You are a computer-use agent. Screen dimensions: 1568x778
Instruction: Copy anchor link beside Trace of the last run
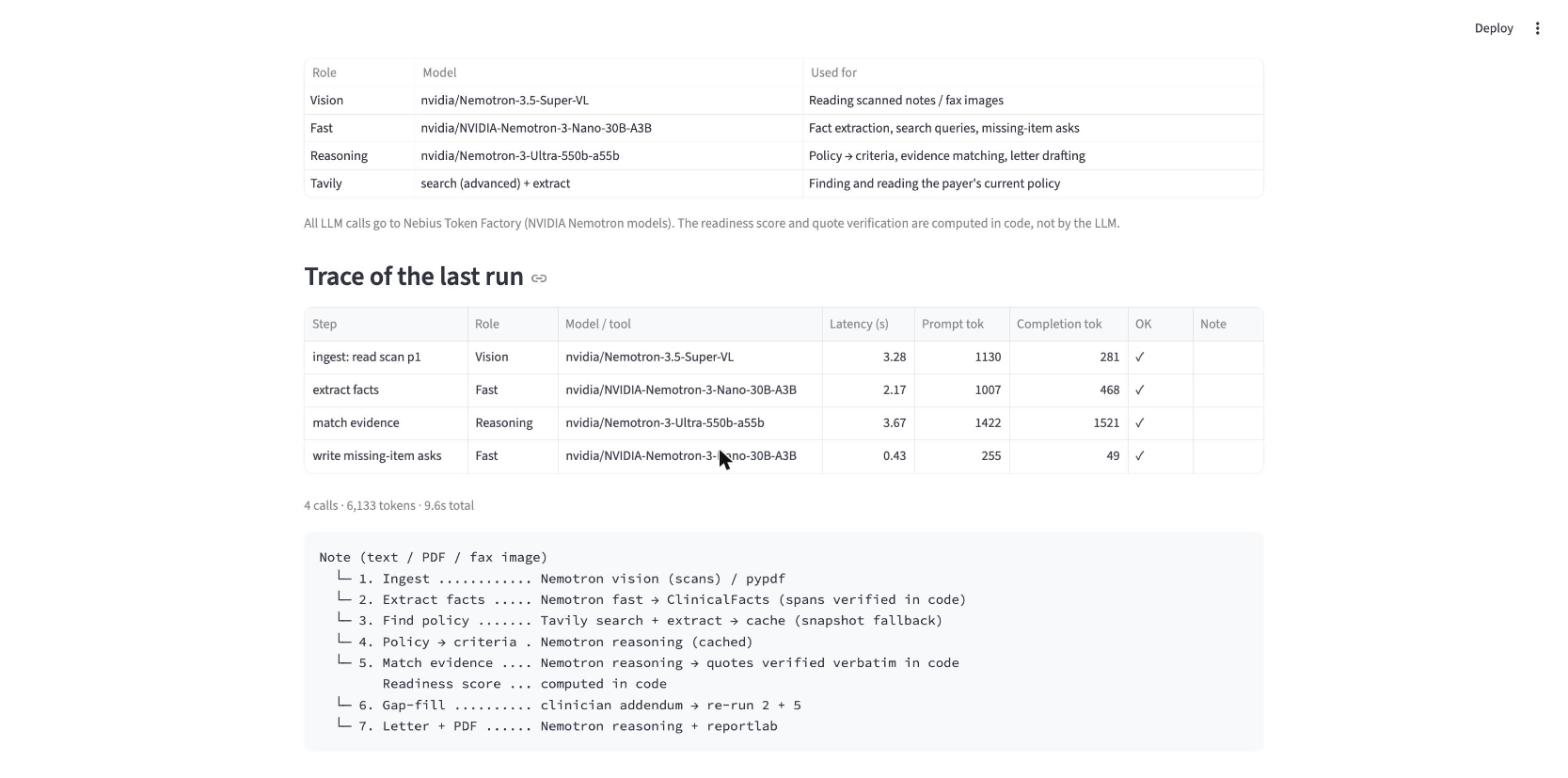click(x=539, y=278)
